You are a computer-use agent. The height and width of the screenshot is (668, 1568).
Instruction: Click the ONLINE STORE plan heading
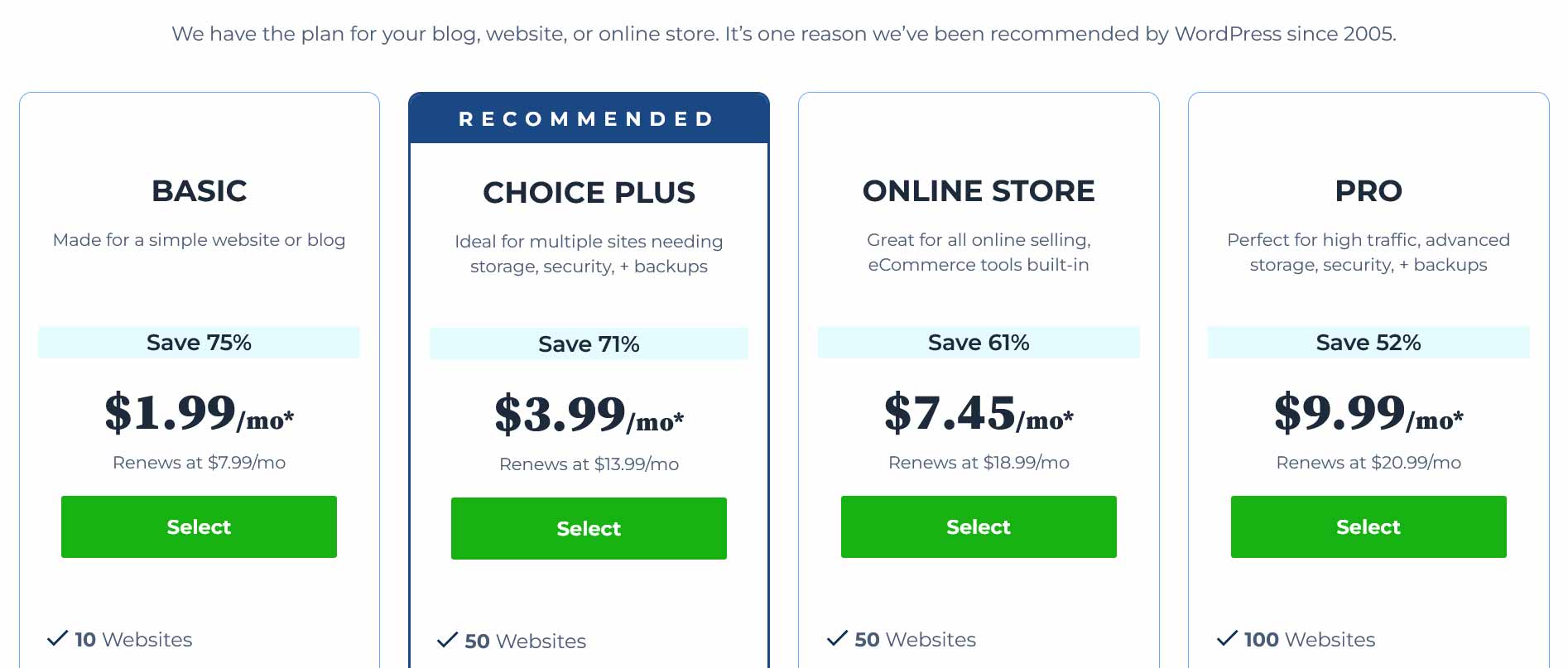pyautogui.click(x=979, y=191)
